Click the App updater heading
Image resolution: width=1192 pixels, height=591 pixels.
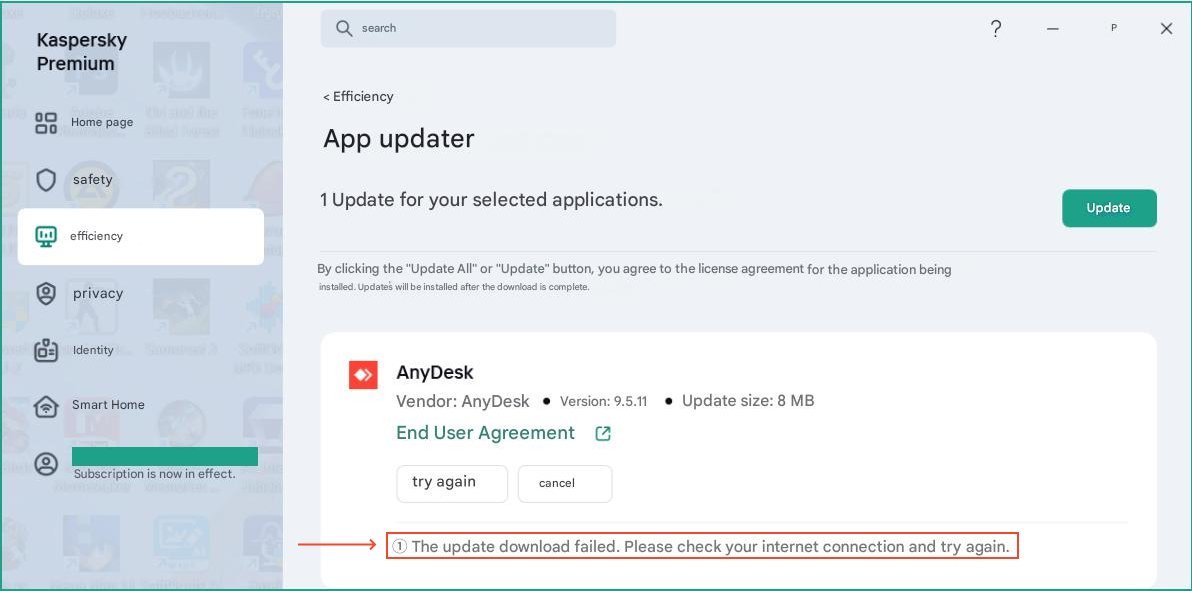398,139
